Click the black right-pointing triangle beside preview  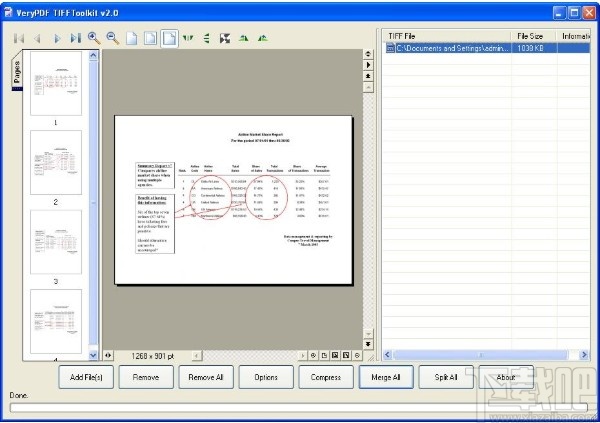pos(368,65)
